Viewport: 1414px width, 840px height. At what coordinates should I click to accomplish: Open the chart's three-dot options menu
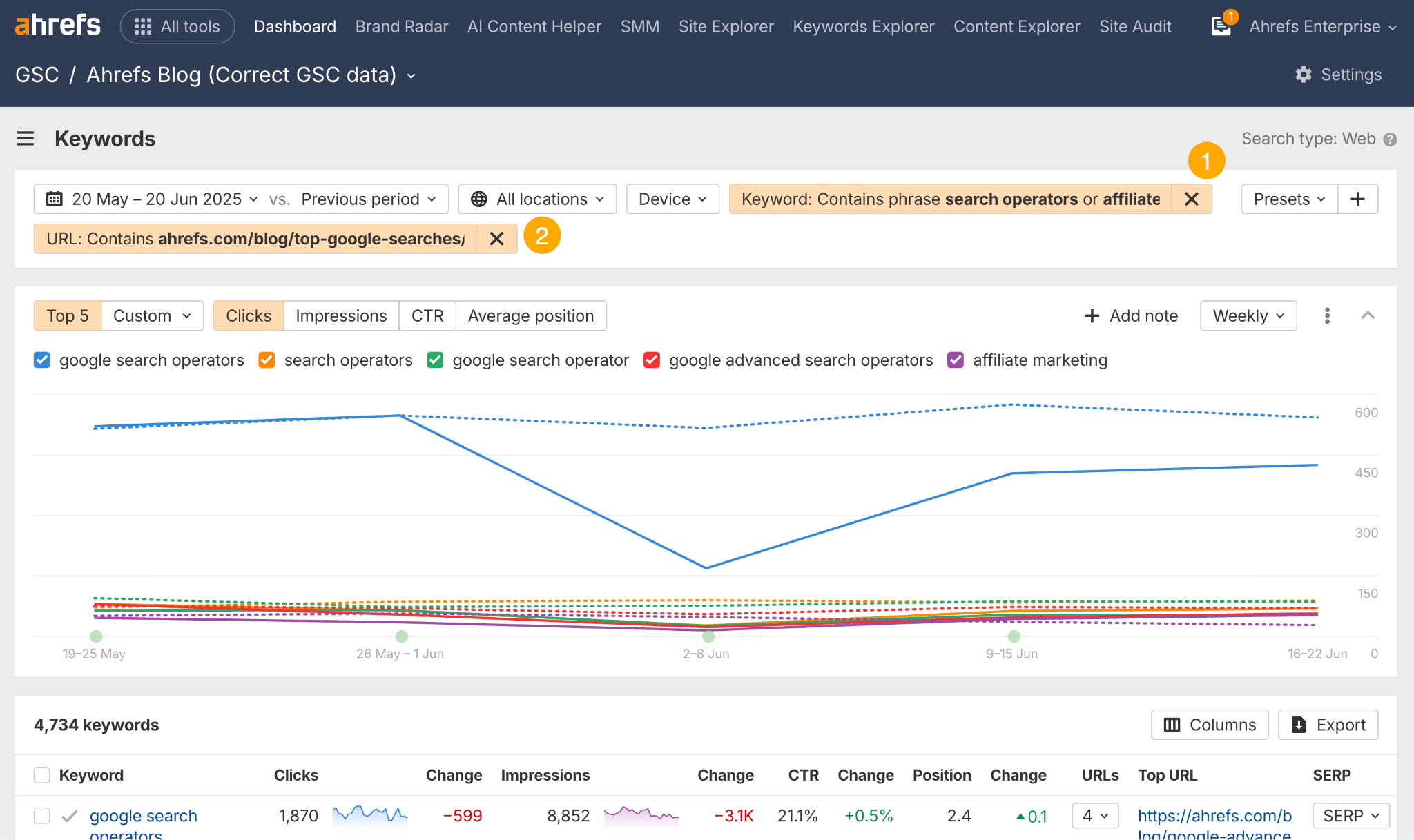(x=1327, y=315)
